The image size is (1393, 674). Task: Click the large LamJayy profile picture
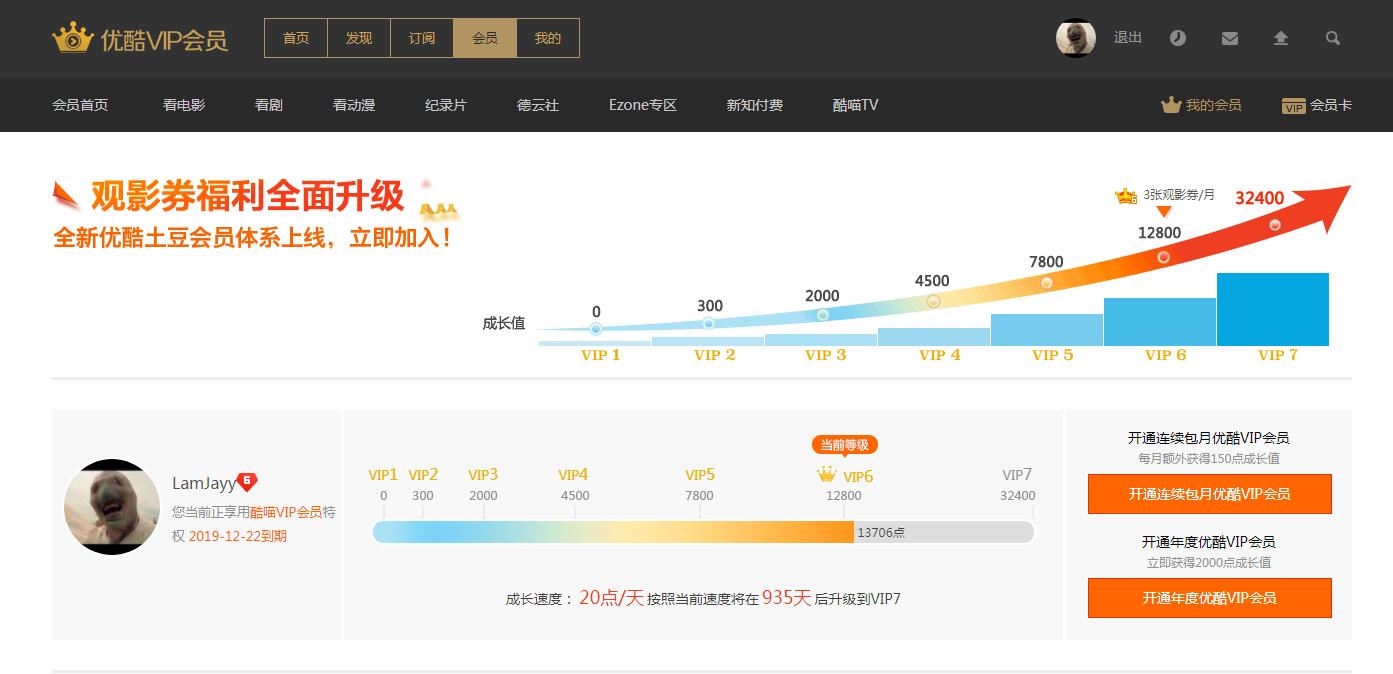tap(112, 507)
